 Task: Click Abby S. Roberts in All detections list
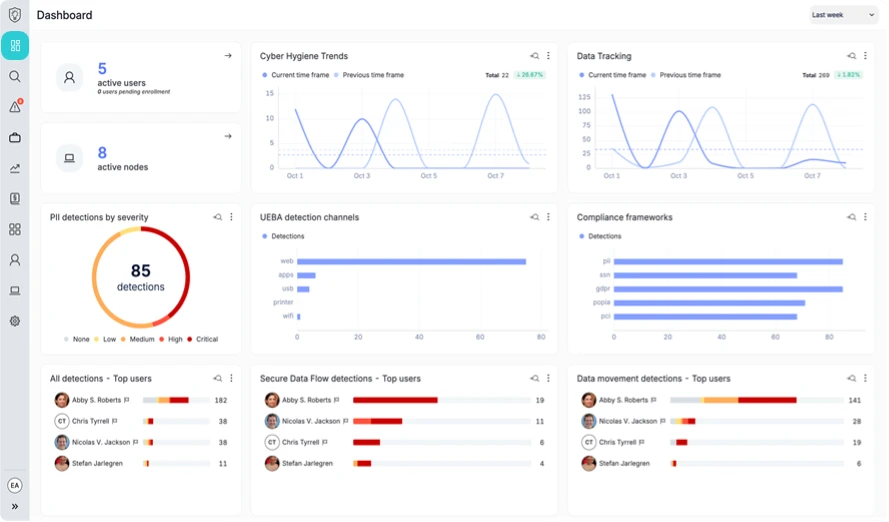[95, 400]
